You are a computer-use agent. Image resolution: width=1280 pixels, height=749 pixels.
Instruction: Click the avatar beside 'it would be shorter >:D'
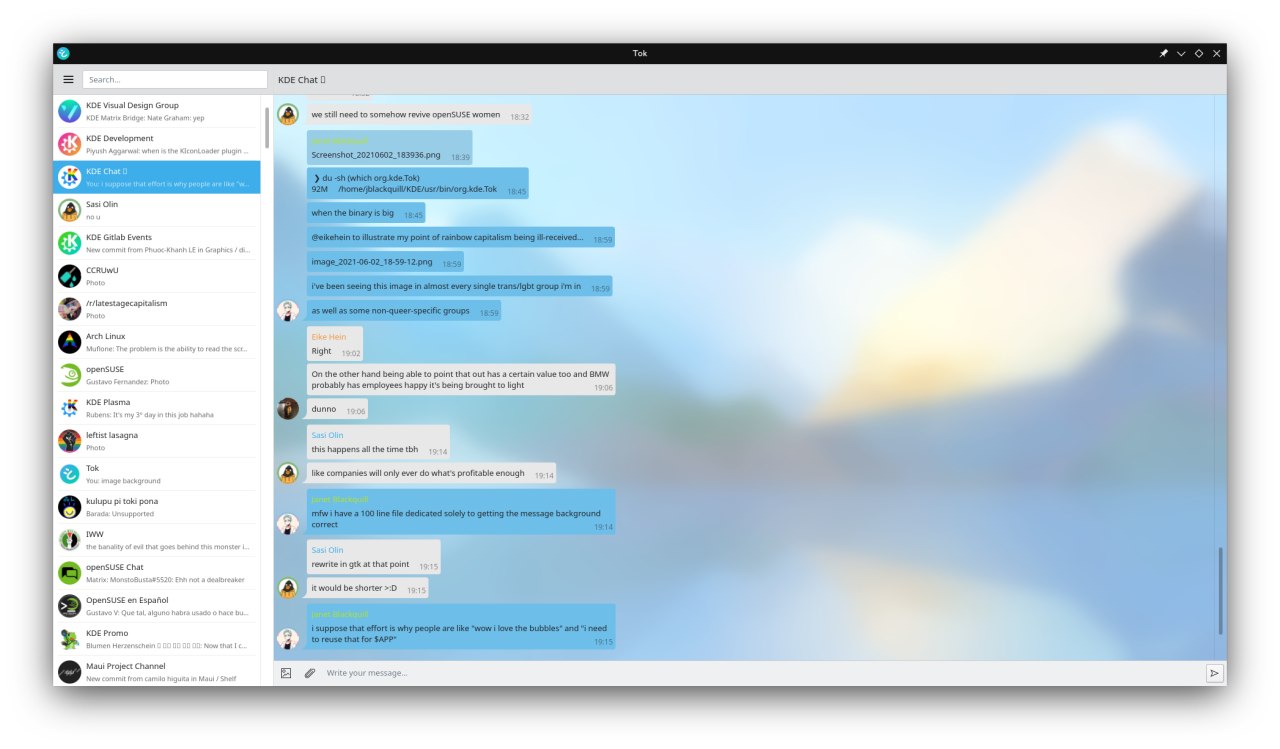click(288, 588)
